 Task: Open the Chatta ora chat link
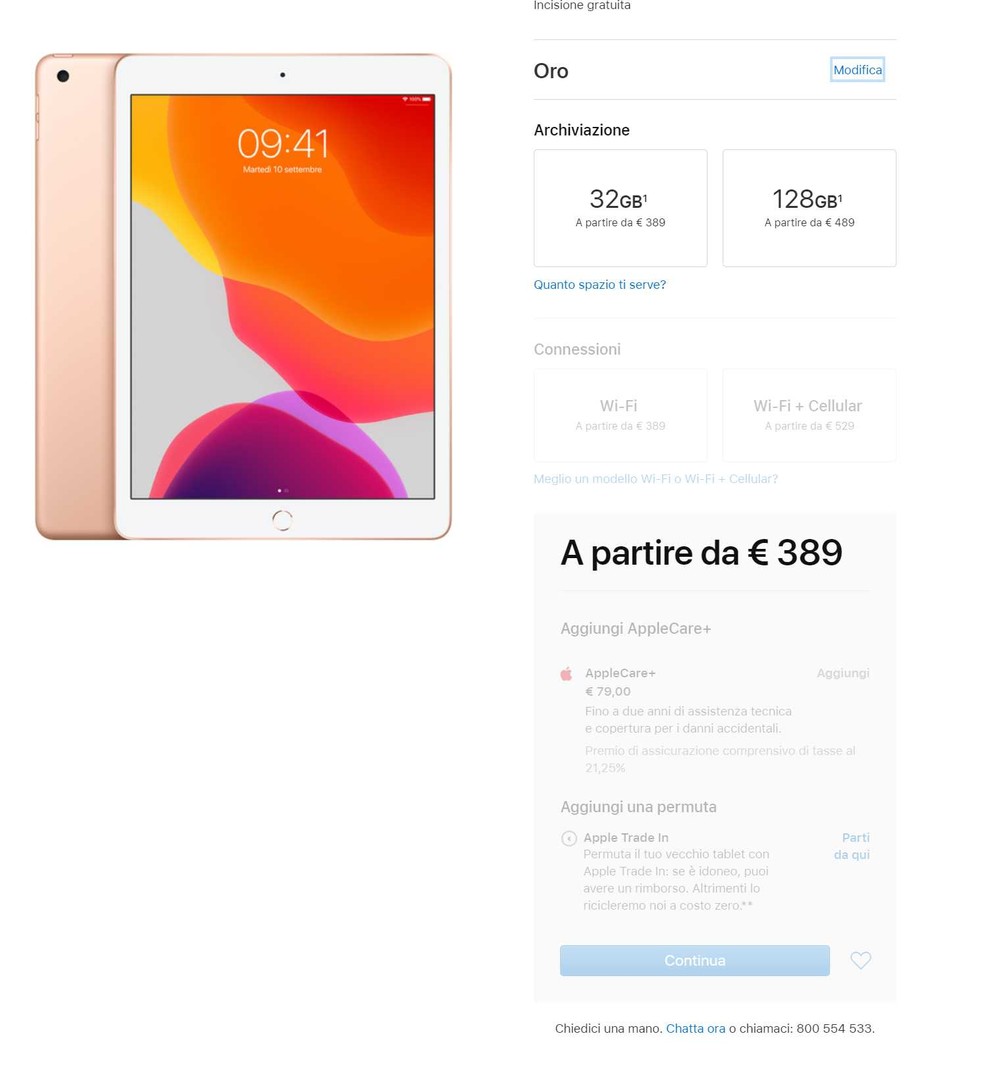(x=695, y=1028)
